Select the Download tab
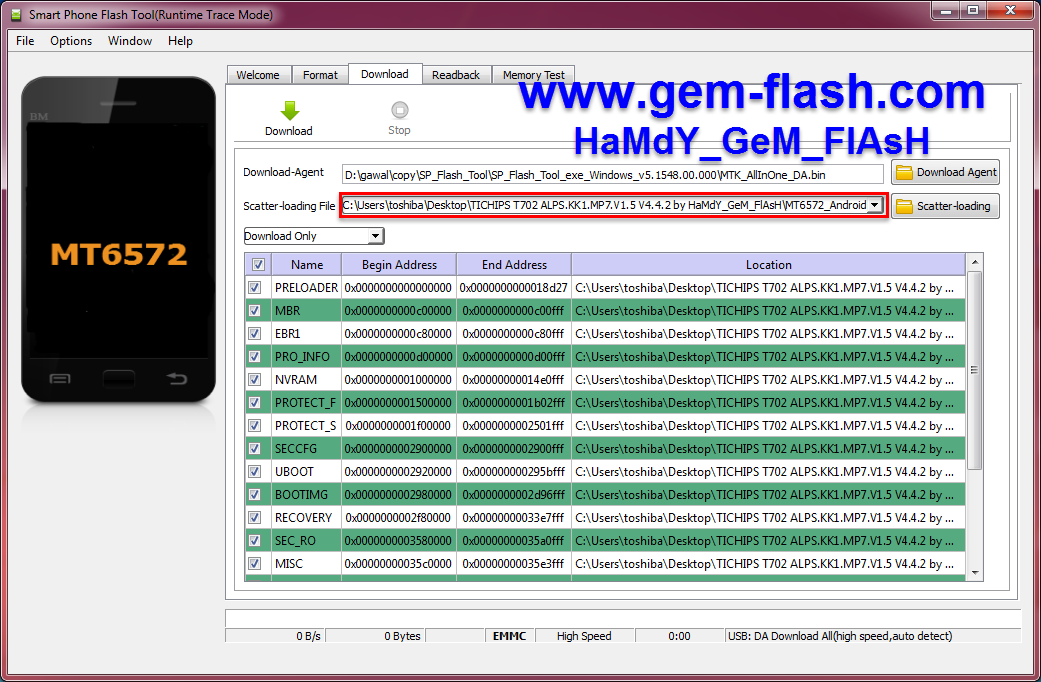Image resolution: width=1041 pixels, height=682 pixels. (385, 74)
